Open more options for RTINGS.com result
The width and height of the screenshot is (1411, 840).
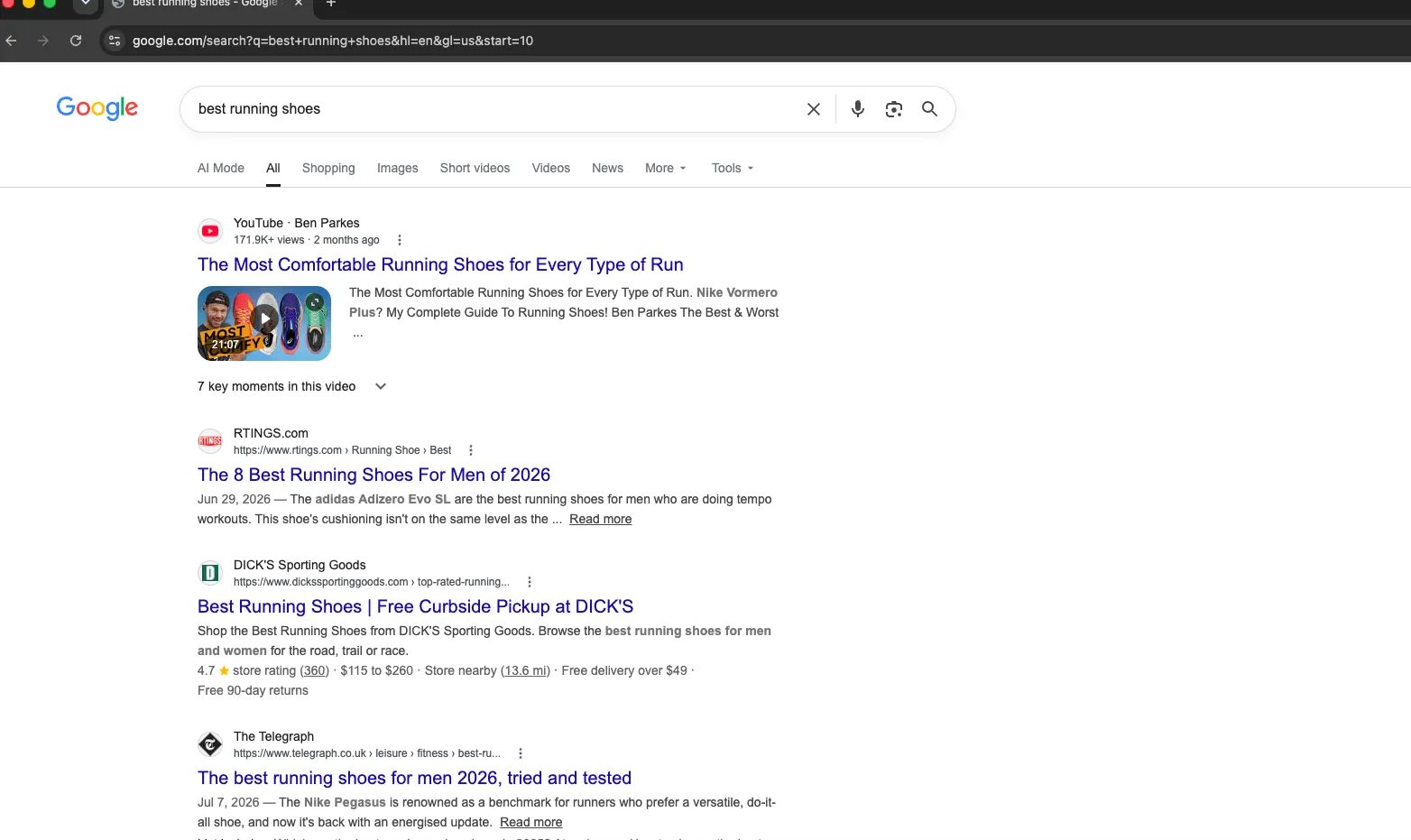471,450
